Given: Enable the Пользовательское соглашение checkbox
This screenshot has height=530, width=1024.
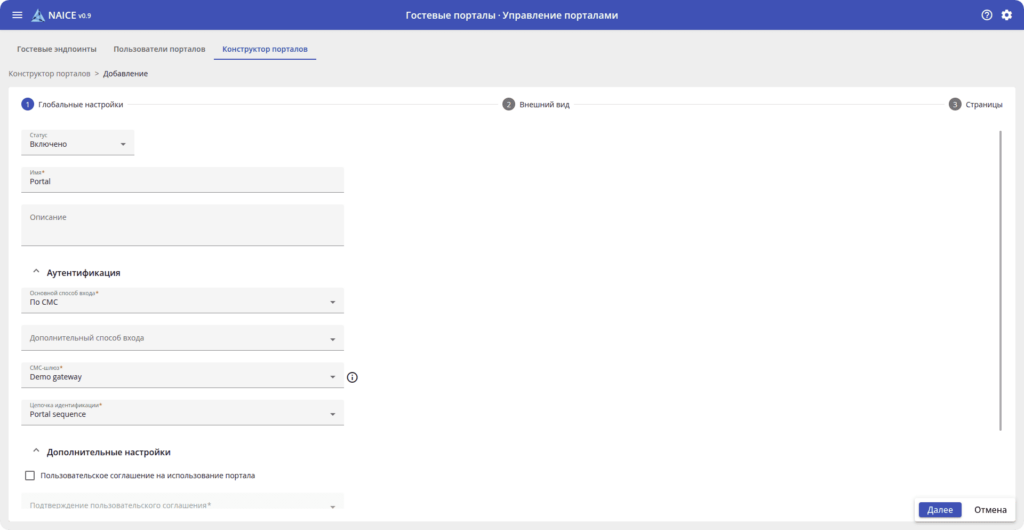Looking at the screenshot, I should click(x=30, y=475).
